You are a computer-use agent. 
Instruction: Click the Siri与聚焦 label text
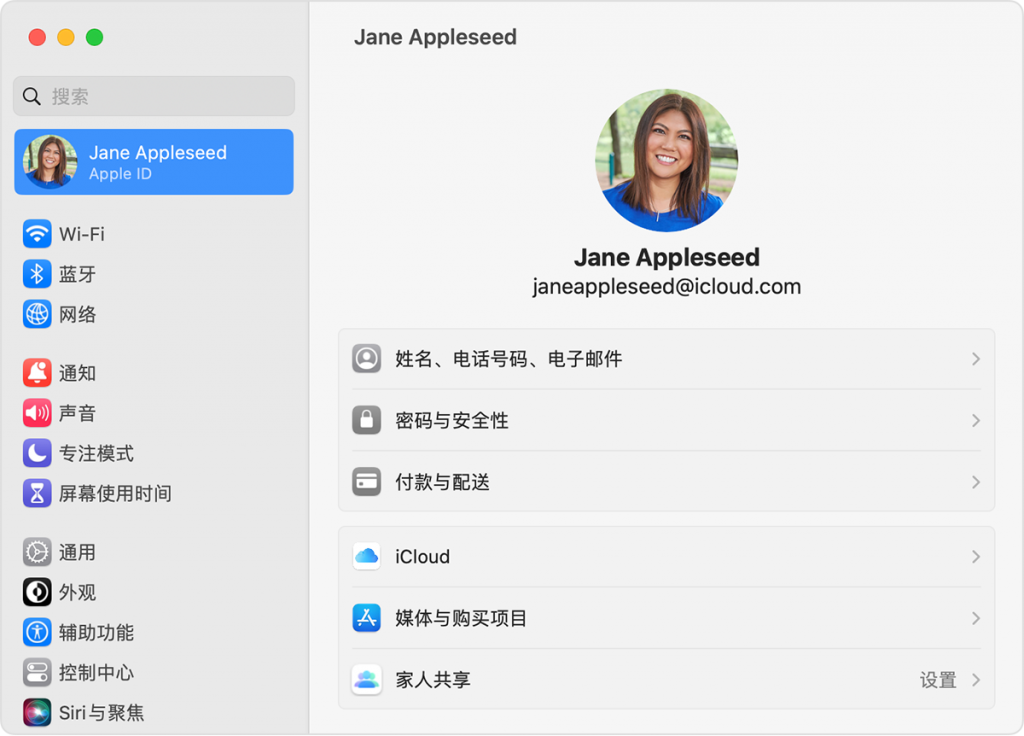[x=101, y=712]
